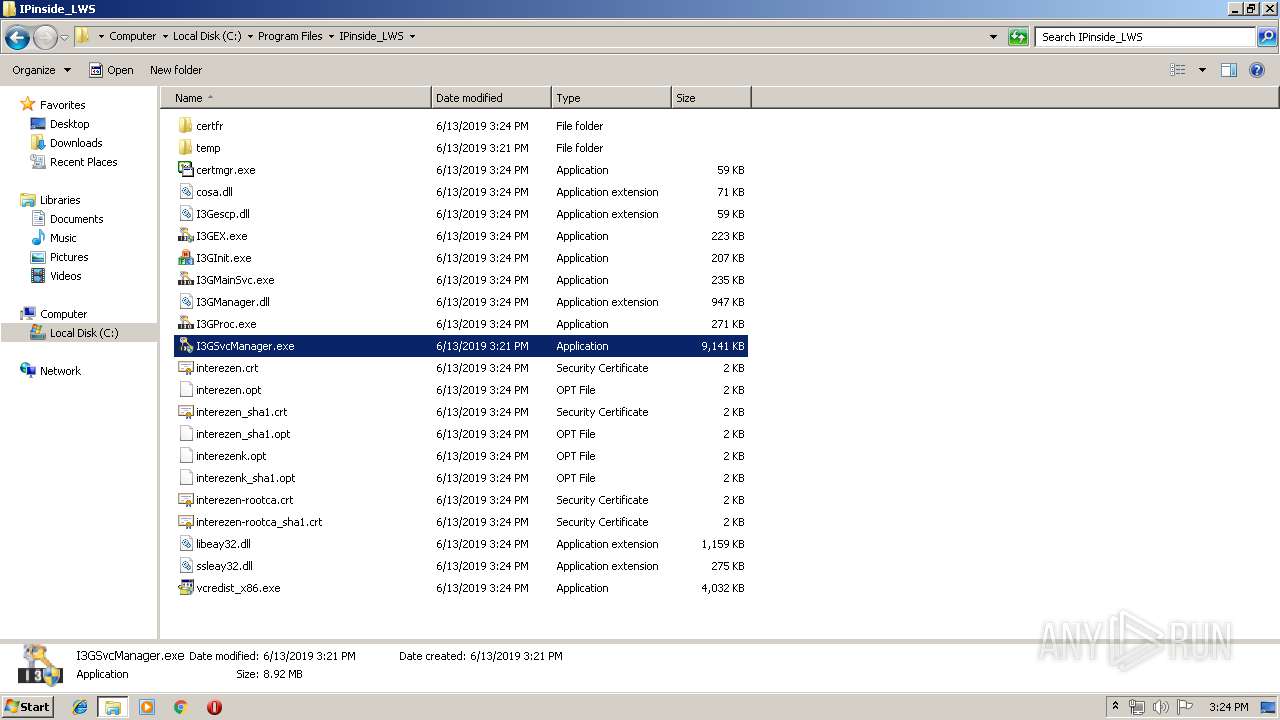Image resolution: width=1280 pixels, height=720 pixels.
Task: Select the I3GProc.exe application icon
Action: [x=185, y=324]
